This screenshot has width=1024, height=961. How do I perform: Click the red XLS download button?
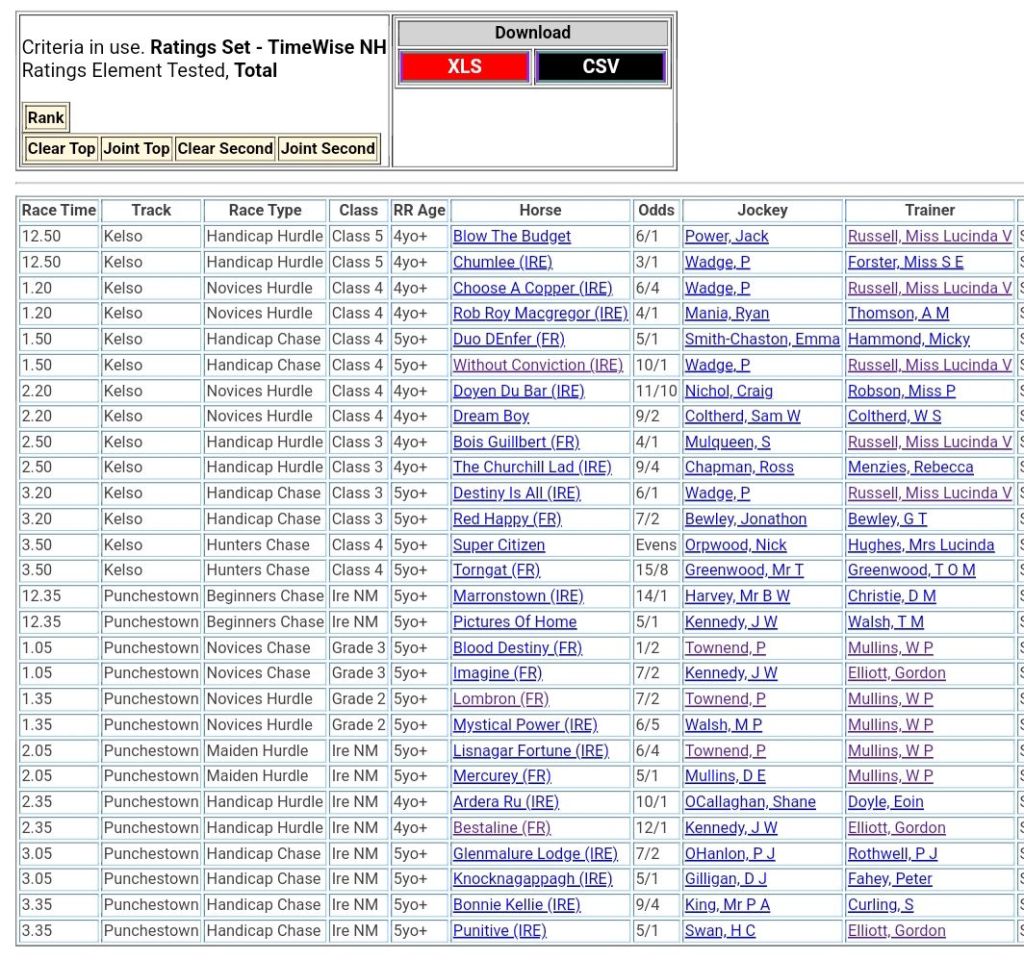(464, 67)
